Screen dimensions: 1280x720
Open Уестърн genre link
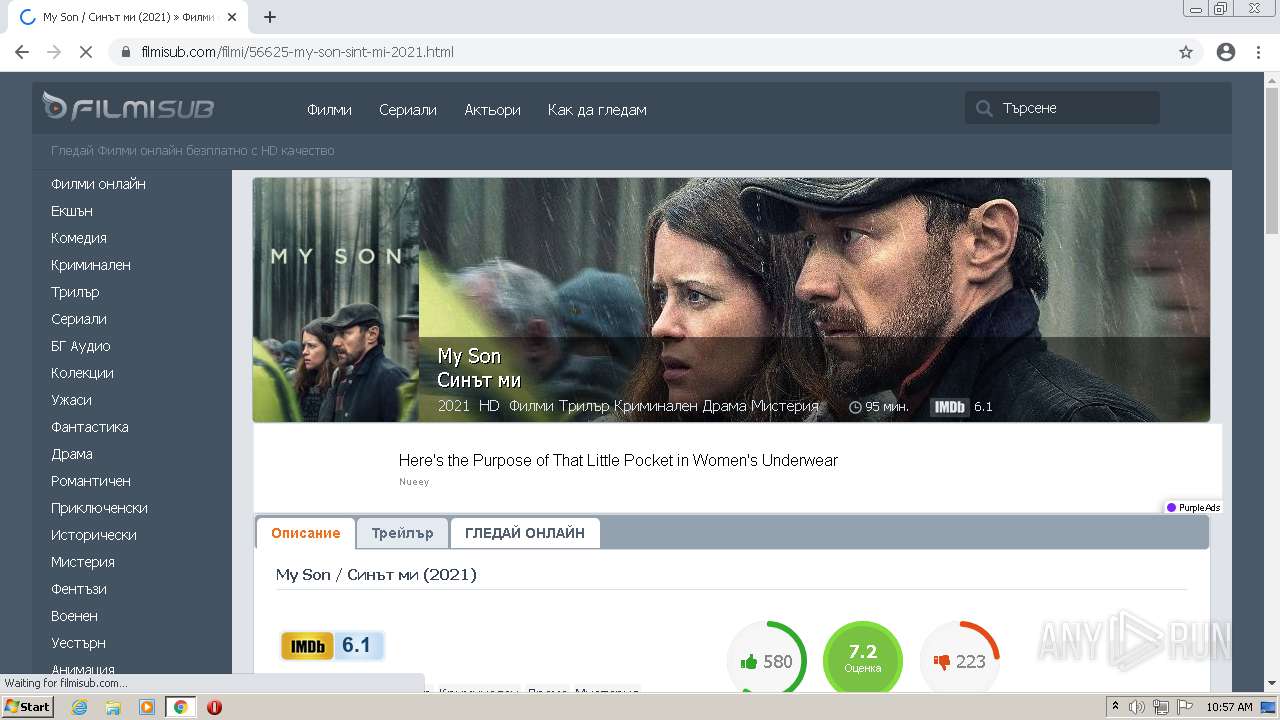[78, 643]
